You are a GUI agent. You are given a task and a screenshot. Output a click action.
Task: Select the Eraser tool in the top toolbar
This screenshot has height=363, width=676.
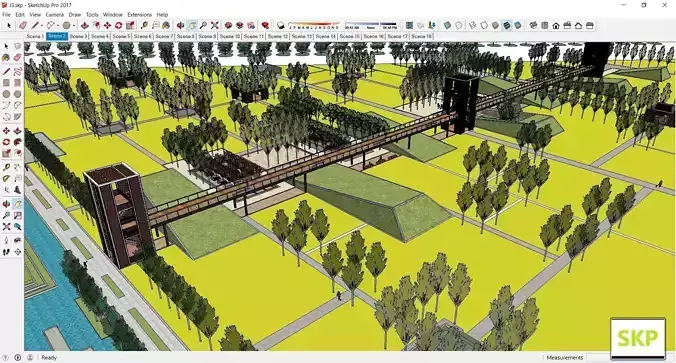[23, 25]
